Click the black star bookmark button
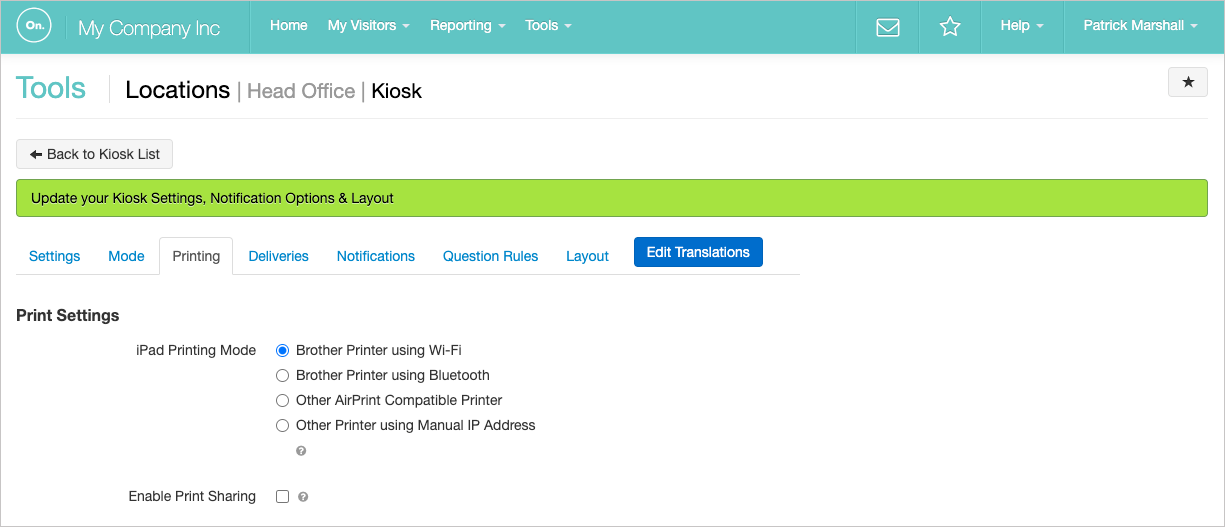1225x527 pixels. point(1187,83)
